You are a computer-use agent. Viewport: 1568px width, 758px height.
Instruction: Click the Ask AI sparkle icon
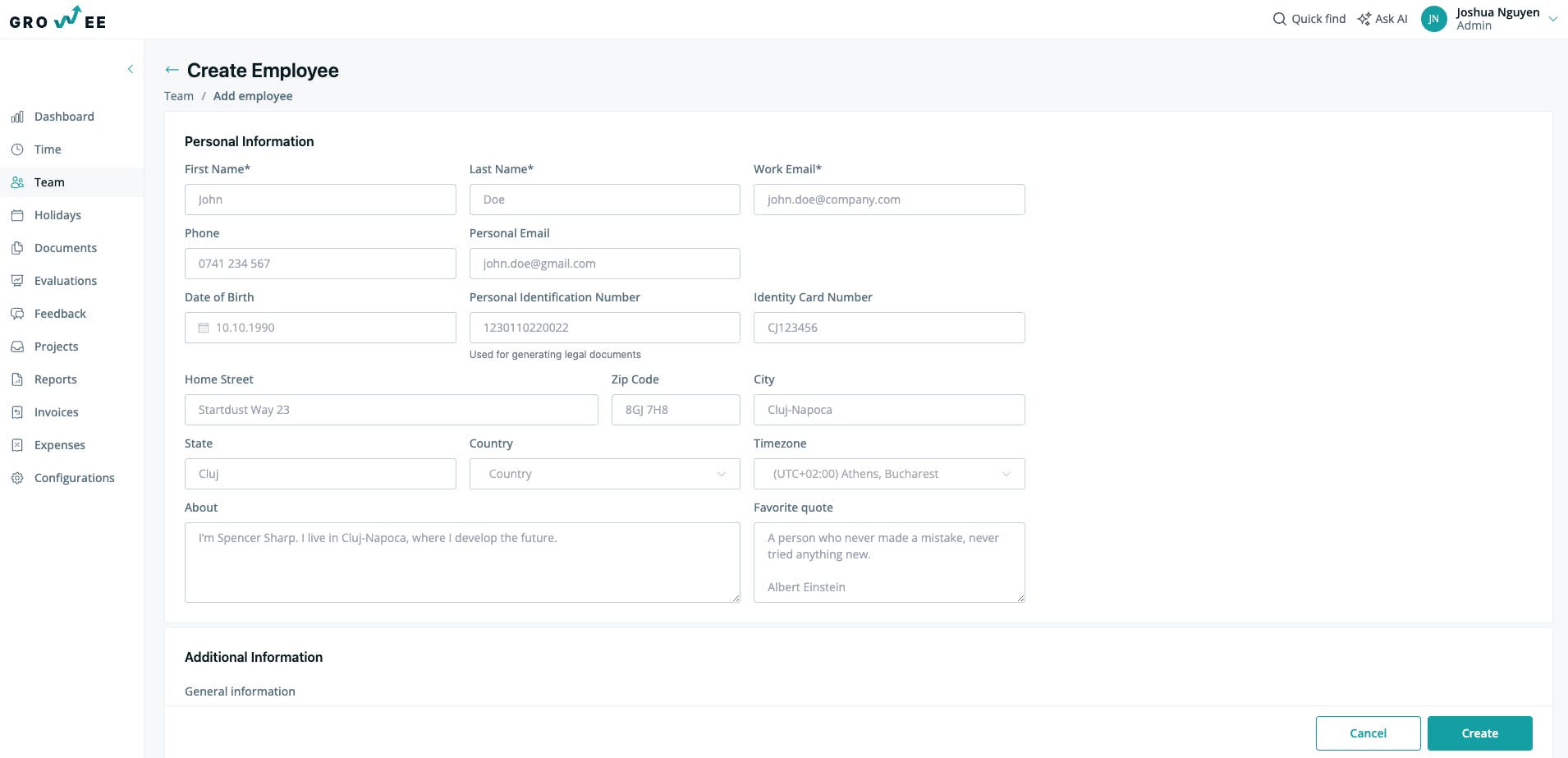coord(1364,19)
